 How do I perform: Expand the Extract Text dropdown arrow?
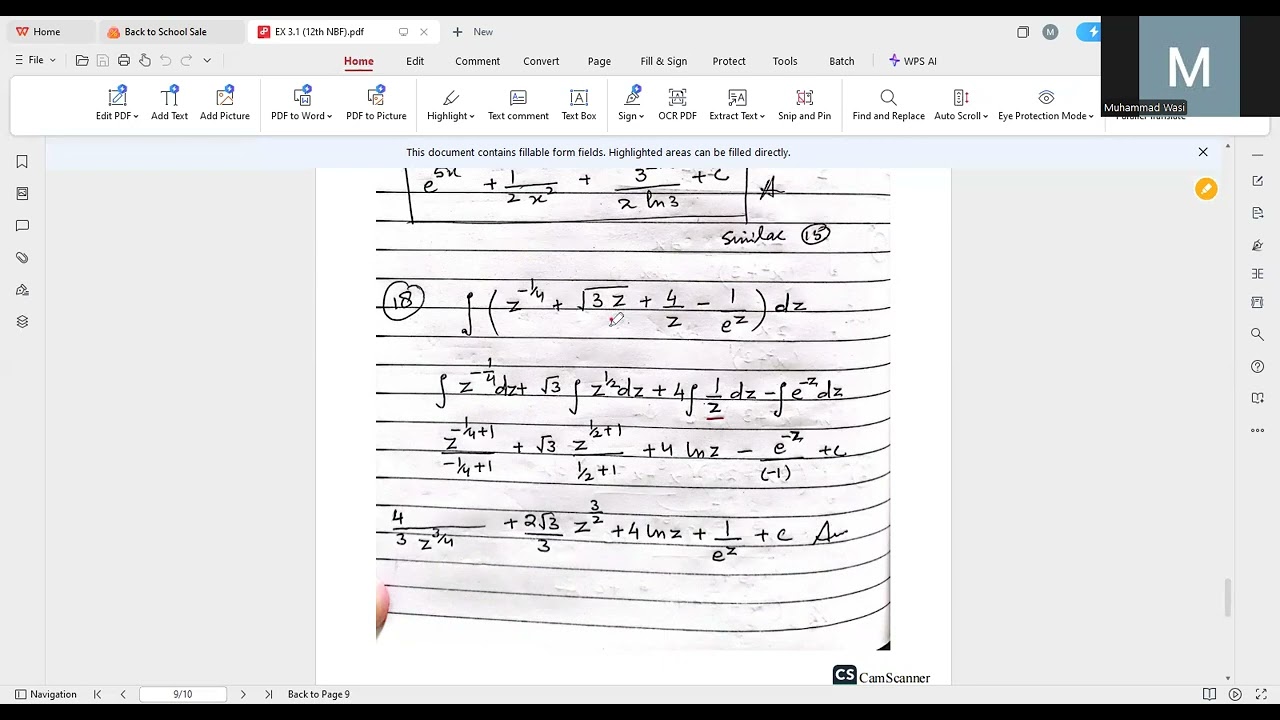(762, 116)
